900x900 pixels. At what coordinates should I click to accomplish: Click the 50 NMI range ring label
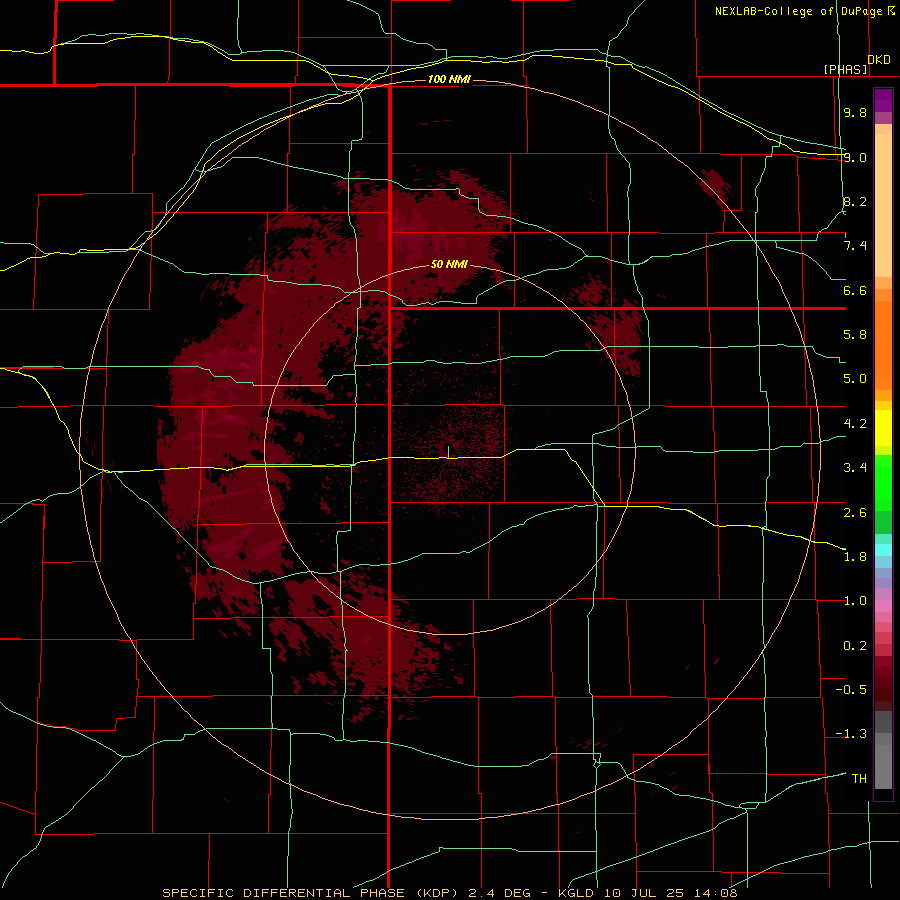pos(449,264)
